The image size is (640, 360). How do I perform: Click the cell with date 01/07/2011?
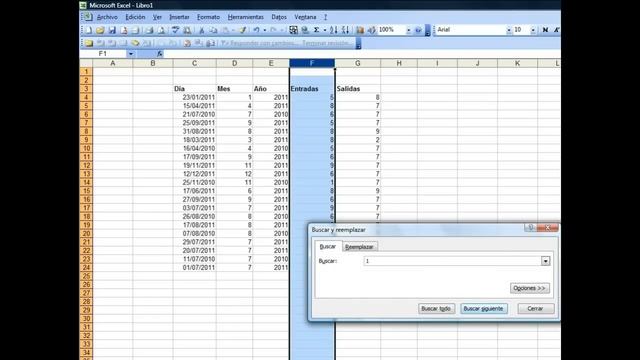194,267
